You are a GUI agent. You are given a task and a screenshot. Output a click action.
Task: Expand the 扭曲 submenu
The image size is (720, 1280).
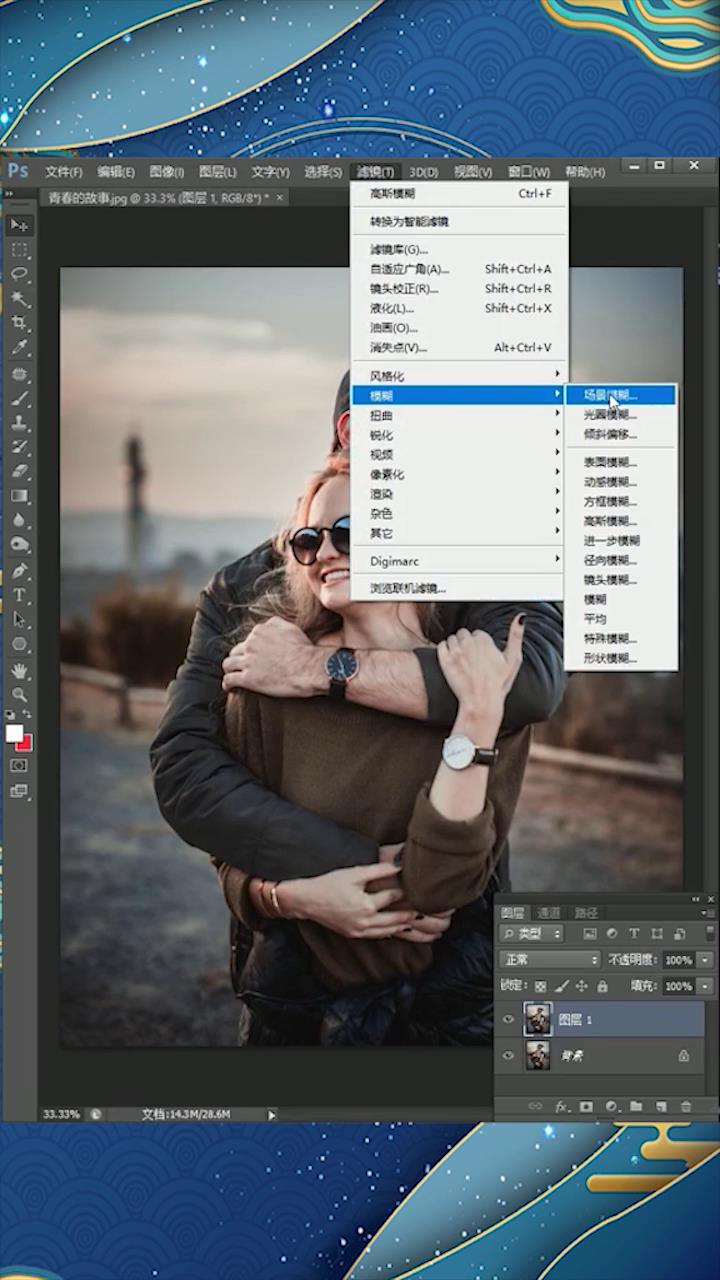(459, 416)
